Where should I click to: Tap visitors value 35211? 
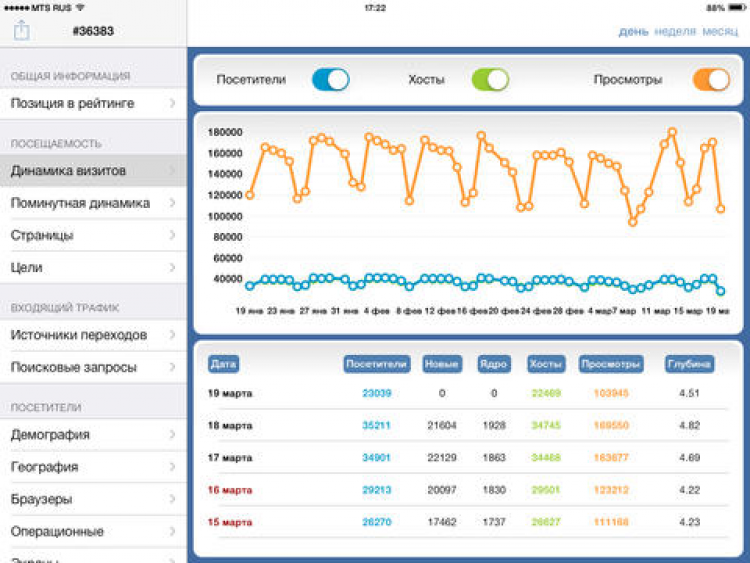tap(377, 425)
